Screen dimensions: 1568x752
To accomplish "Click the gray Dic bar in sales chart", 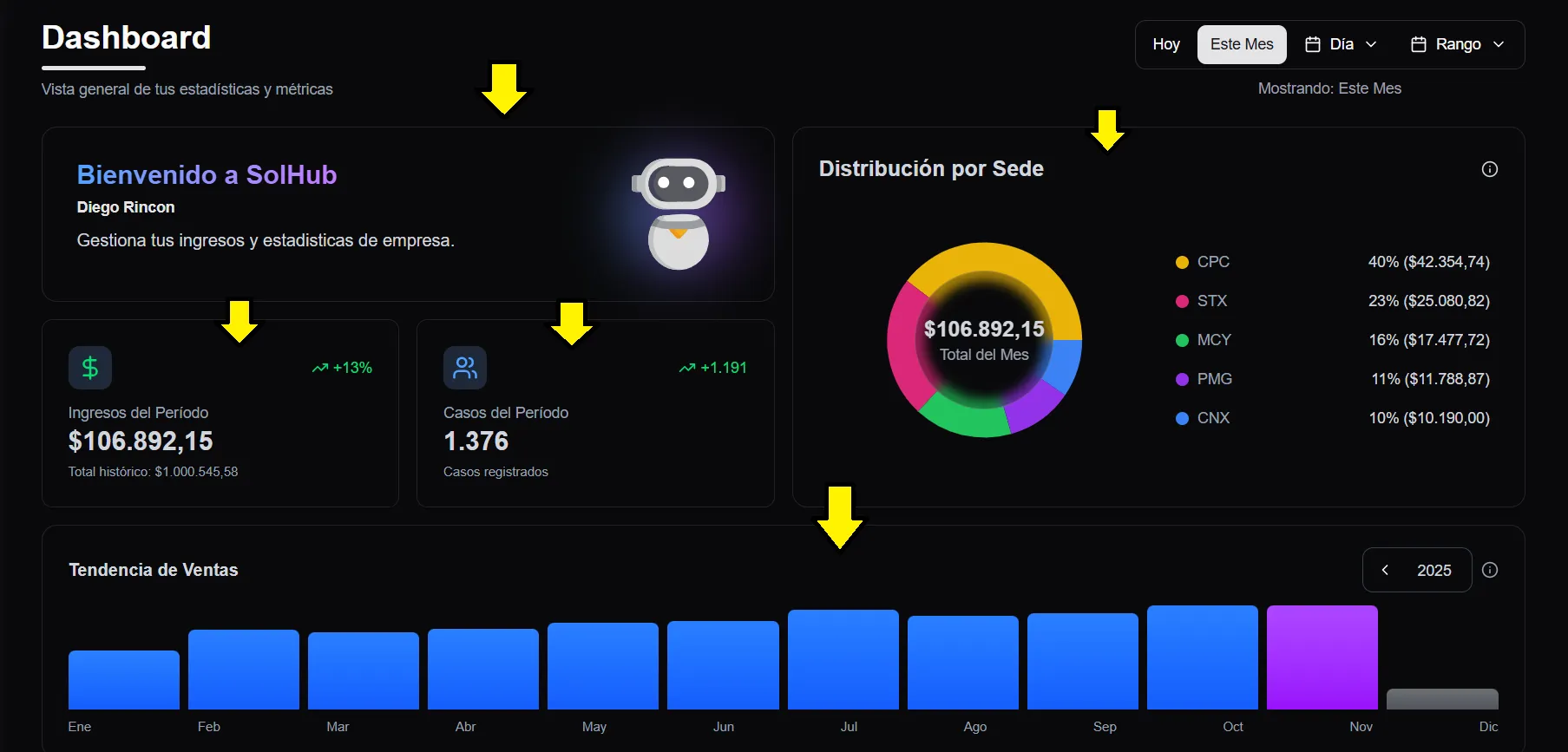I will click(1442, 699).
